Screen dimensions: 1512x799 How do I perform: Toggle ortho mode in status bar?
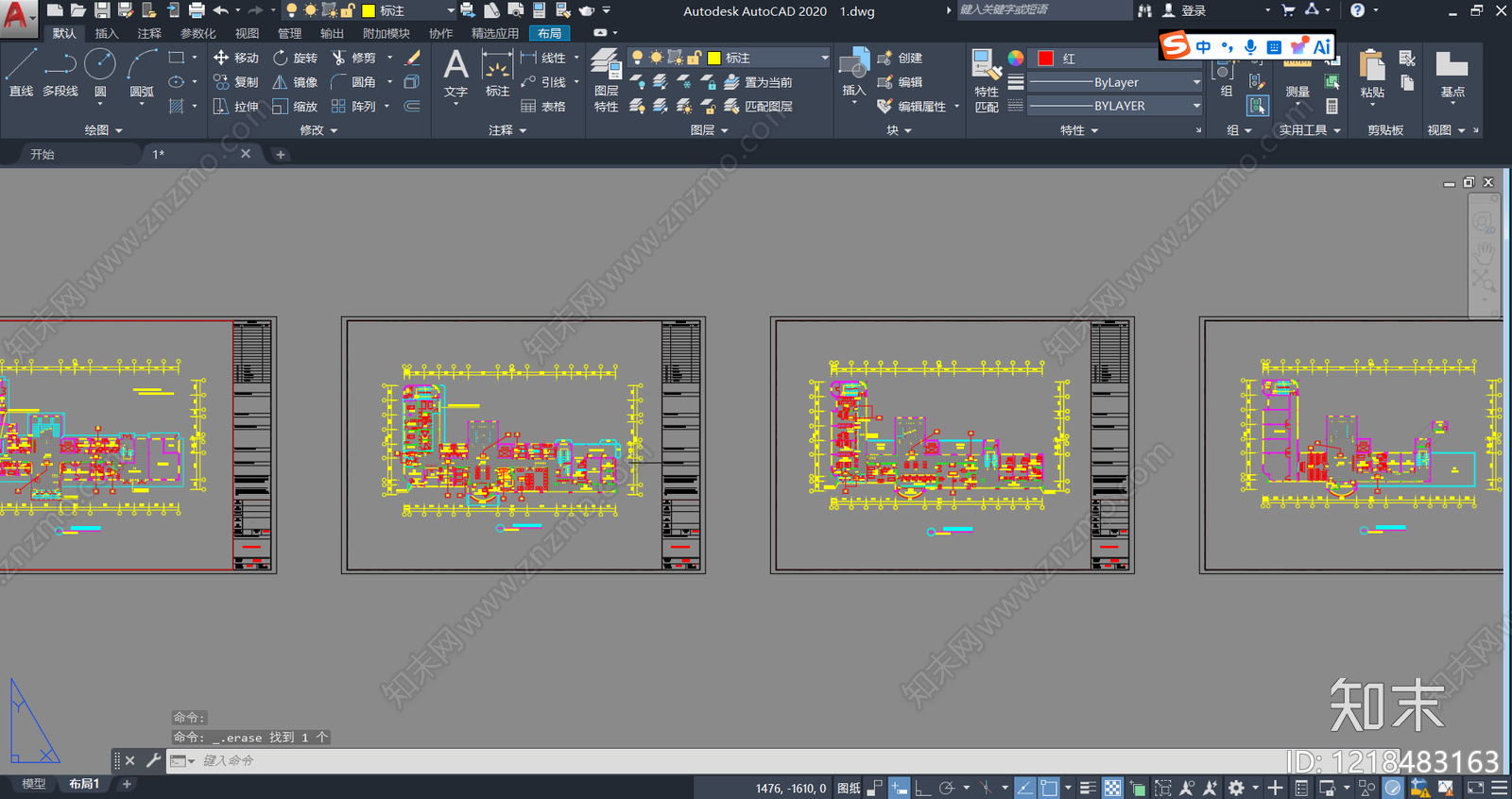point(922,788)
